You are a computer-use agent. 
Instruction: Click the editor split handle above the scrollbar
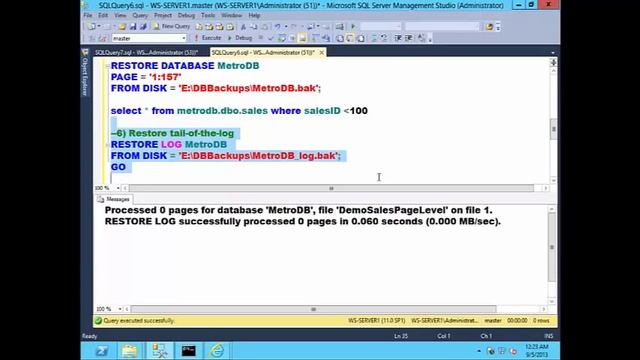point(553,62)
